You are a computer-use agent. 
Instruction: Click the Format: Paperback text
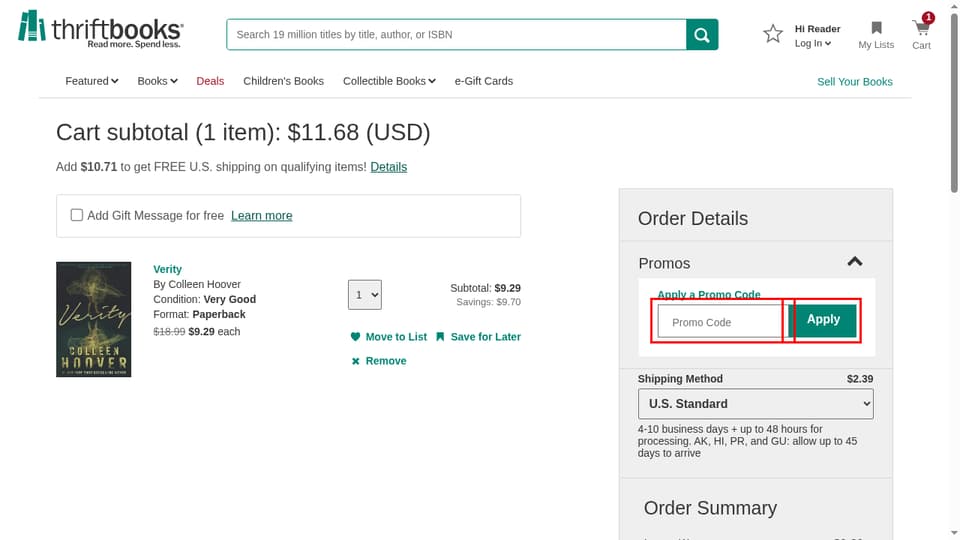199,314
